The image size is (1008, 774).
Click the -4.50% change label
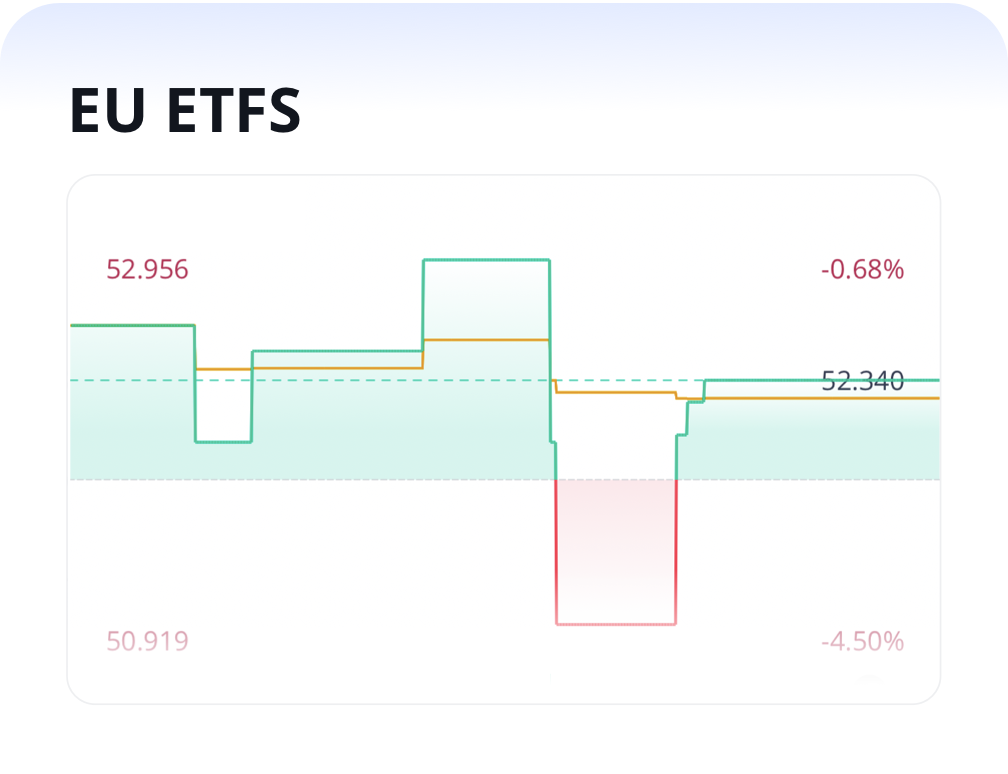pos(862,642)
